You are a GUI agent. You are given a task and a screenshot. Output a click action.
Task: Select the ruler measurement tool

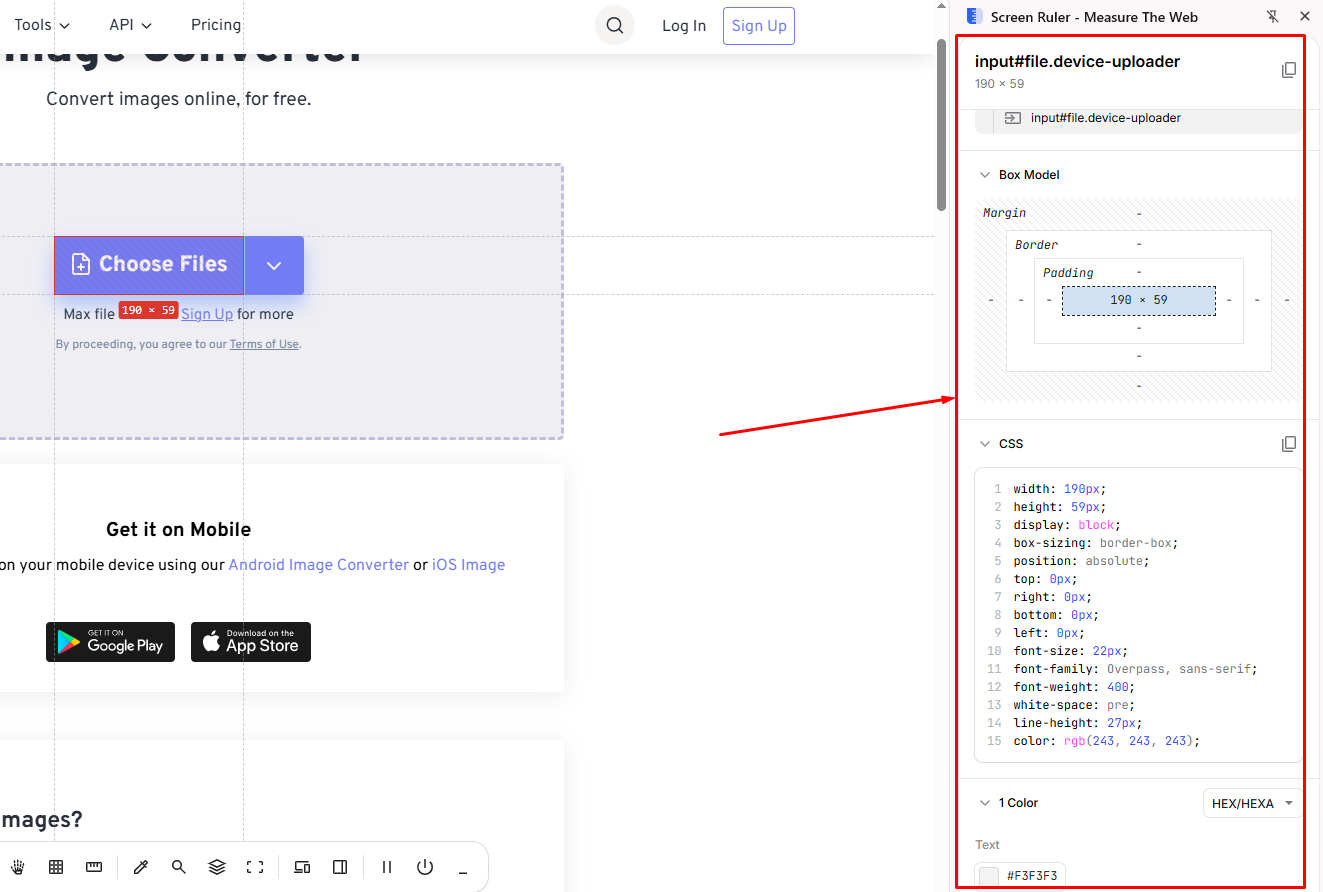tap(94, 867)
